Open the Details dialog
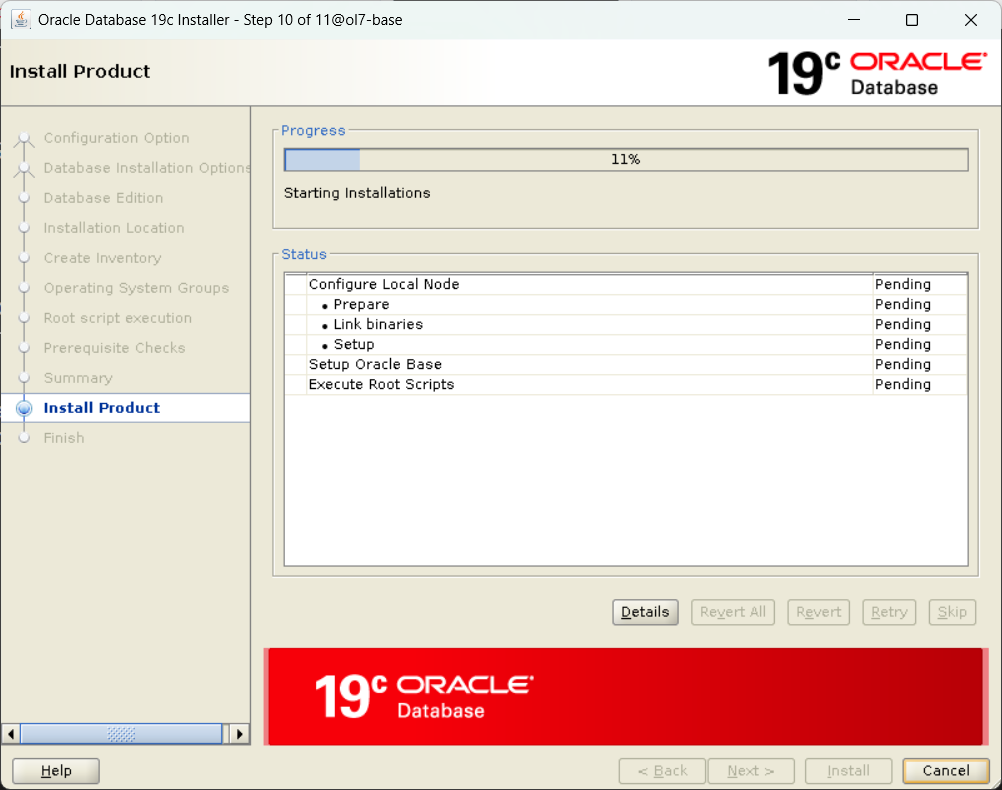The image size is (1002, 790). [x=645, y=612]
